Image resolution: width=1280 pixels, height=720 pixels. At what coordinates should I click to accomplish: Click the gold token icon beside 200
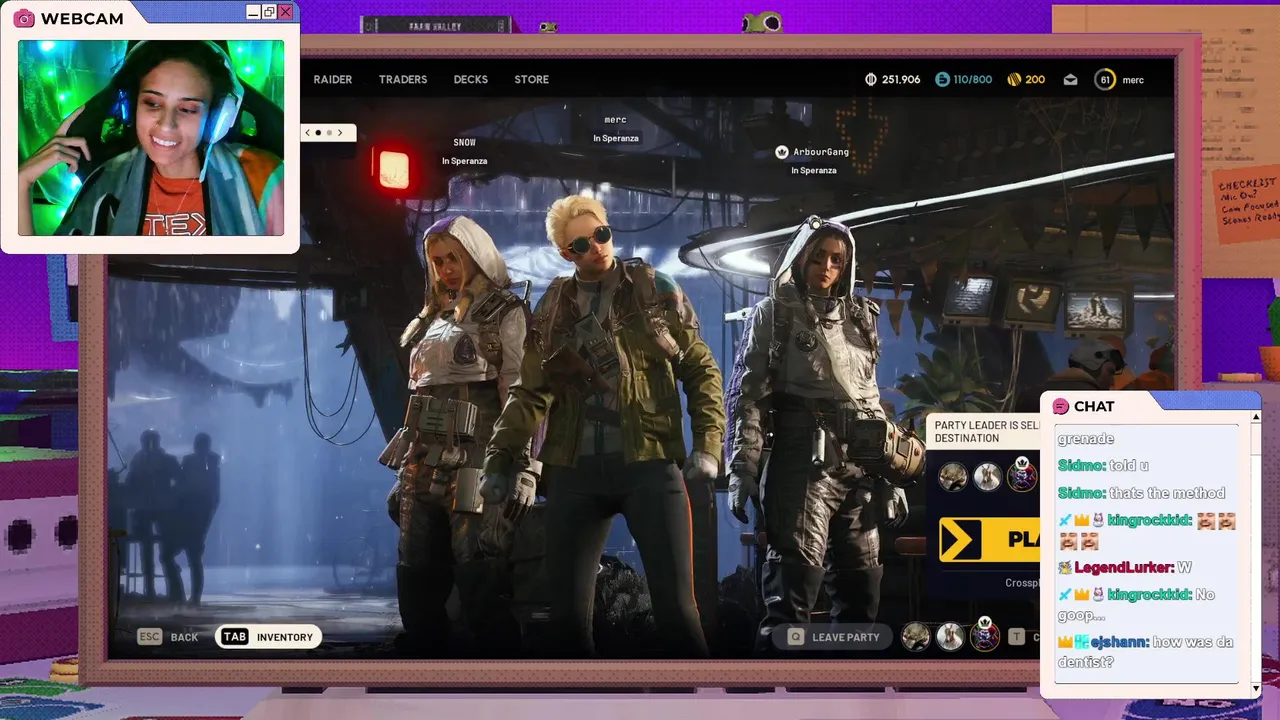1014,80
